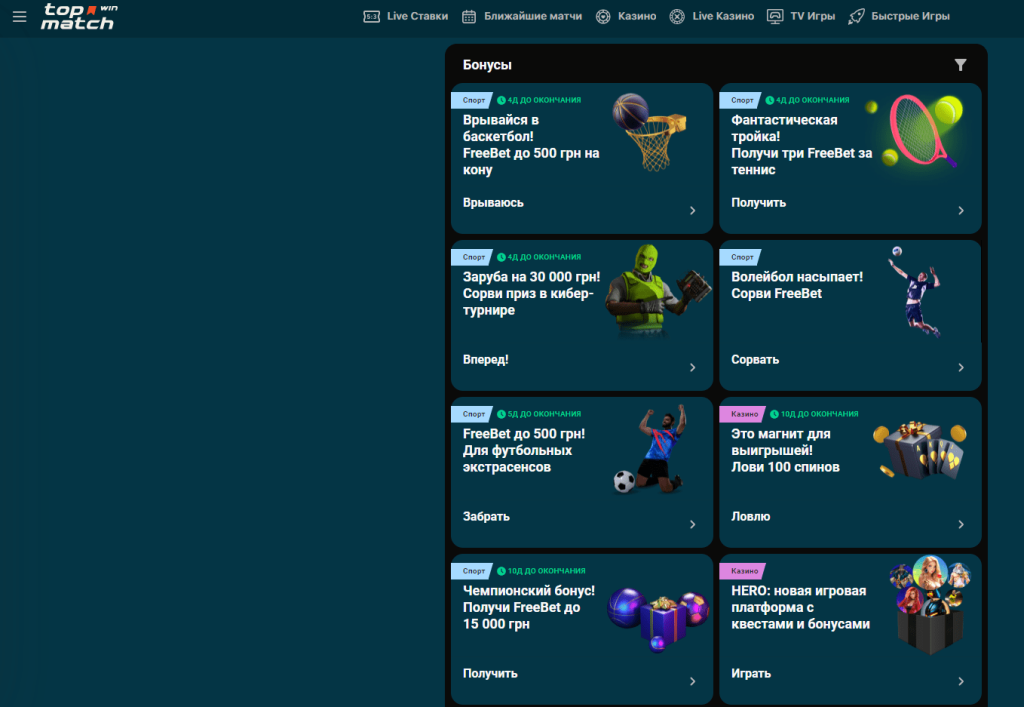Image resolution: width=1024 pixels, height=707 pixels.
Task: Click Забрать on the football FreeBet
Action: 487,517
